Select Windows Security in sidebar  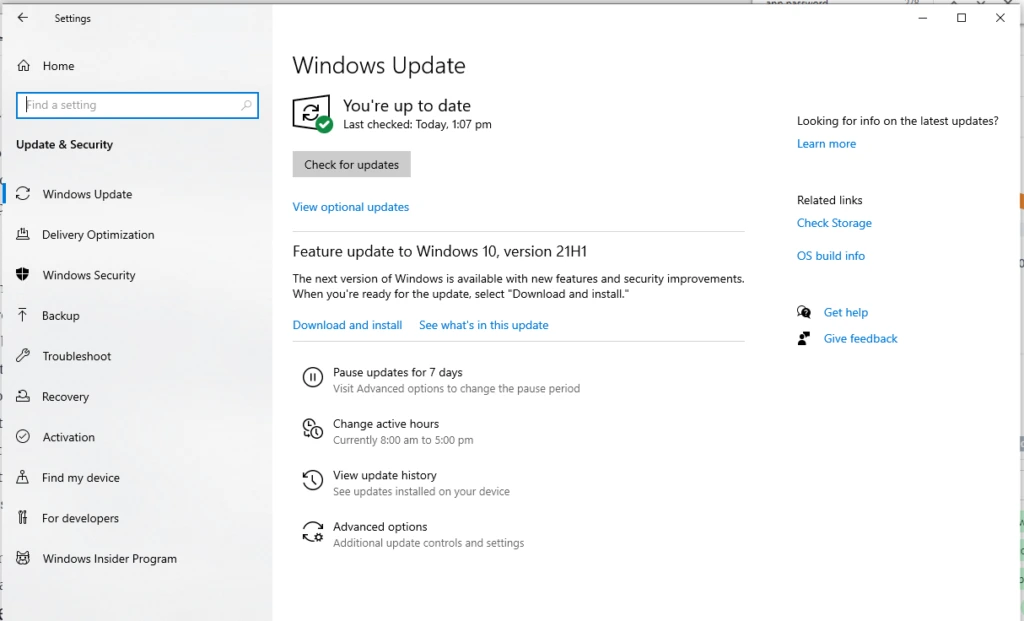89,275
